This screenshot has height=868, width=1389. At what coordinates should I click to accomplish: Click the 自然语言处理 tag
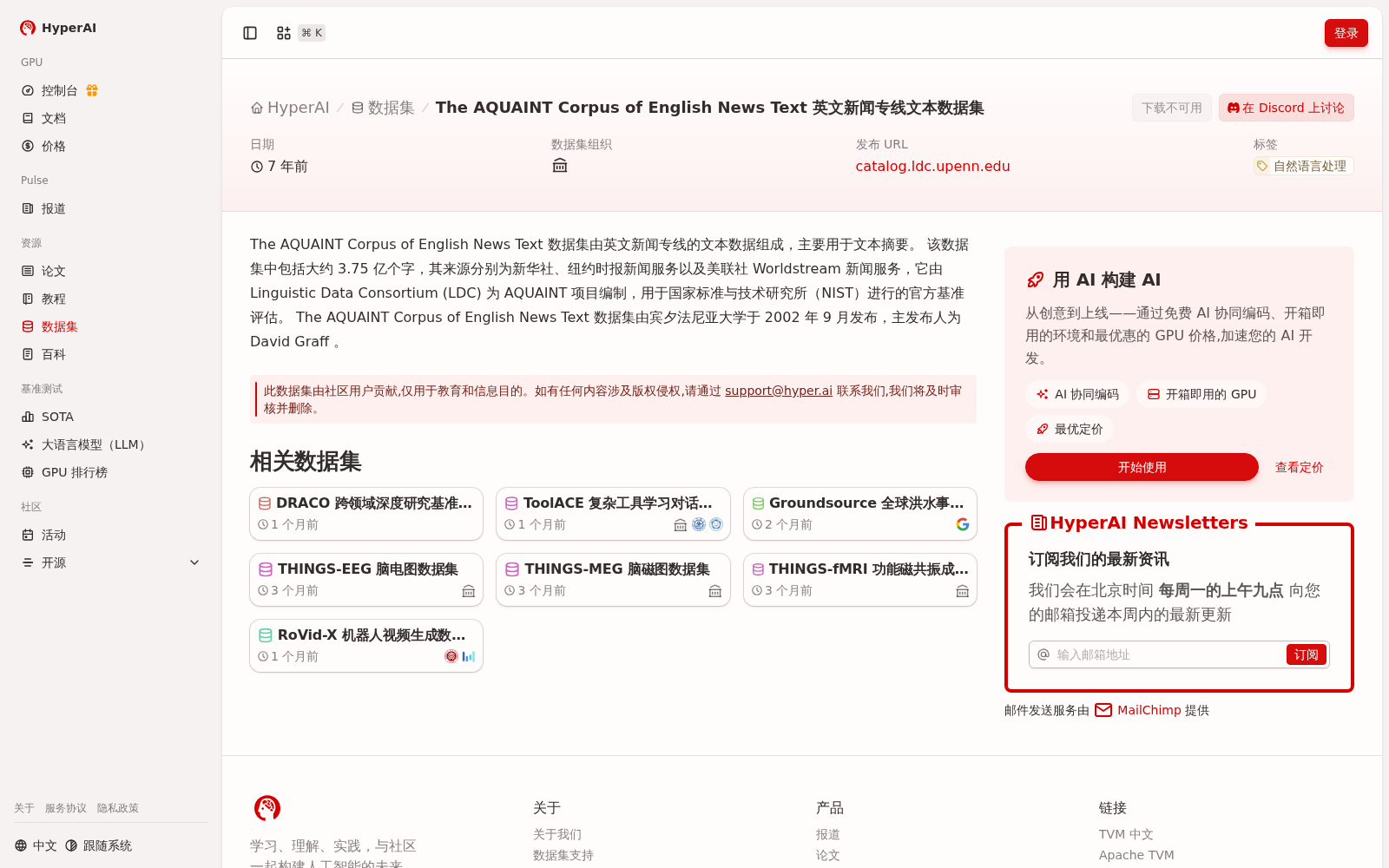[1303, 166]
